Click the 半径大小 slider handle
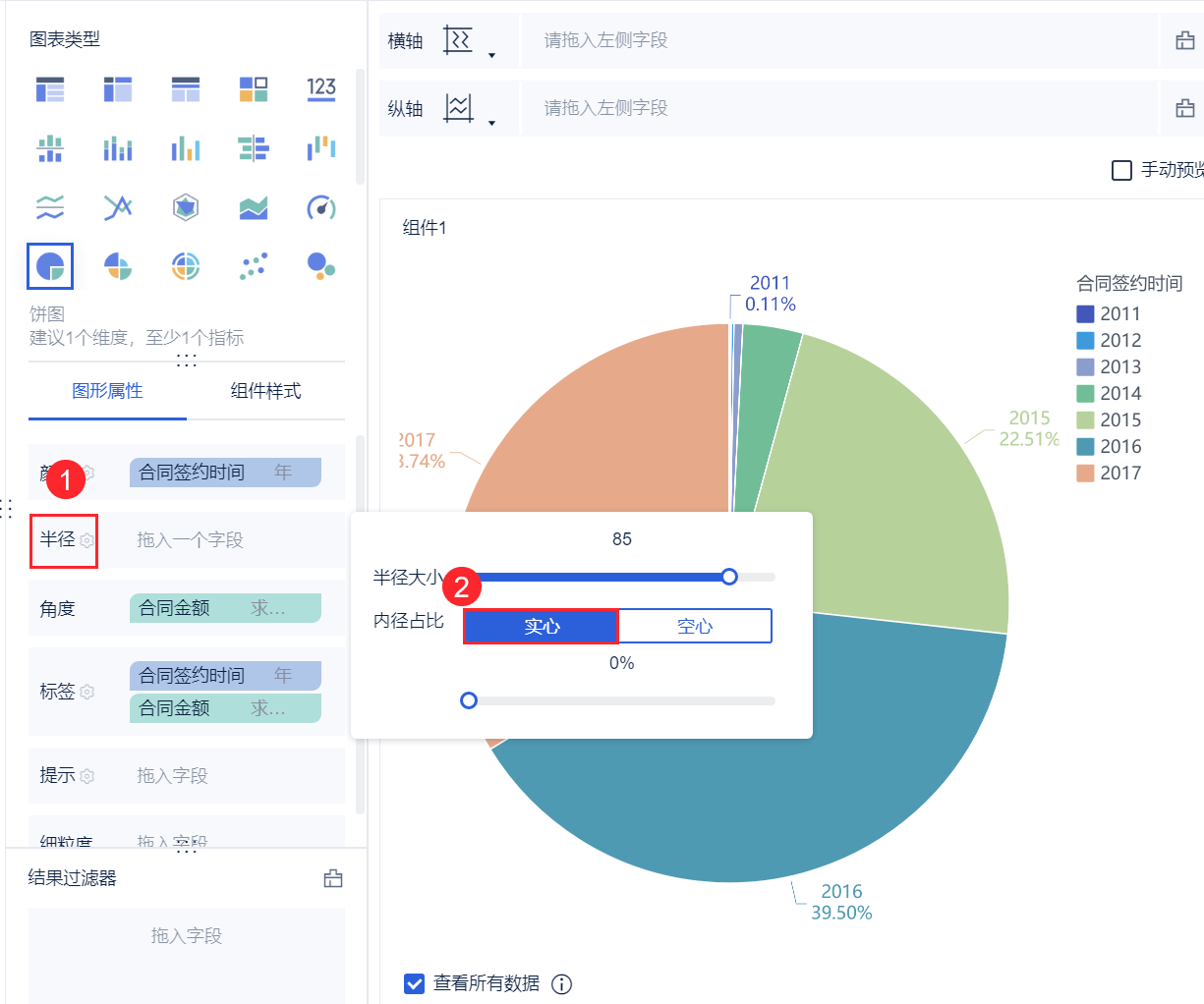This screenshot has width=1204, height=1004. [729, 577]
